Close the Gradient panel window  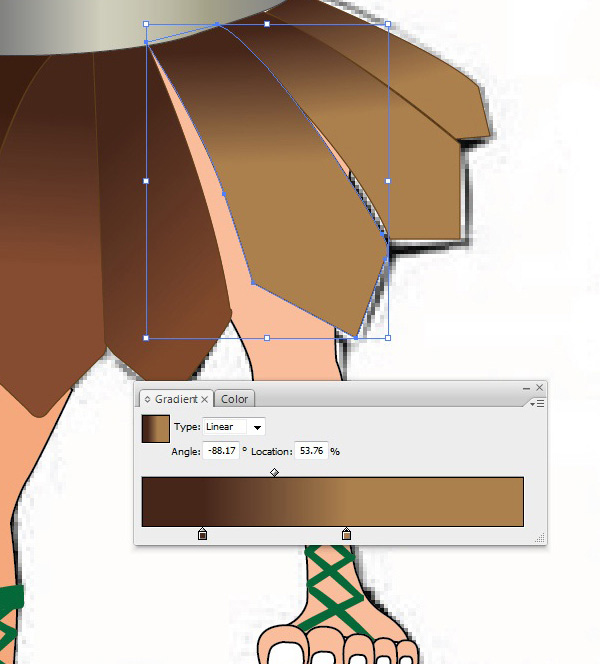[x=539, y=387]
